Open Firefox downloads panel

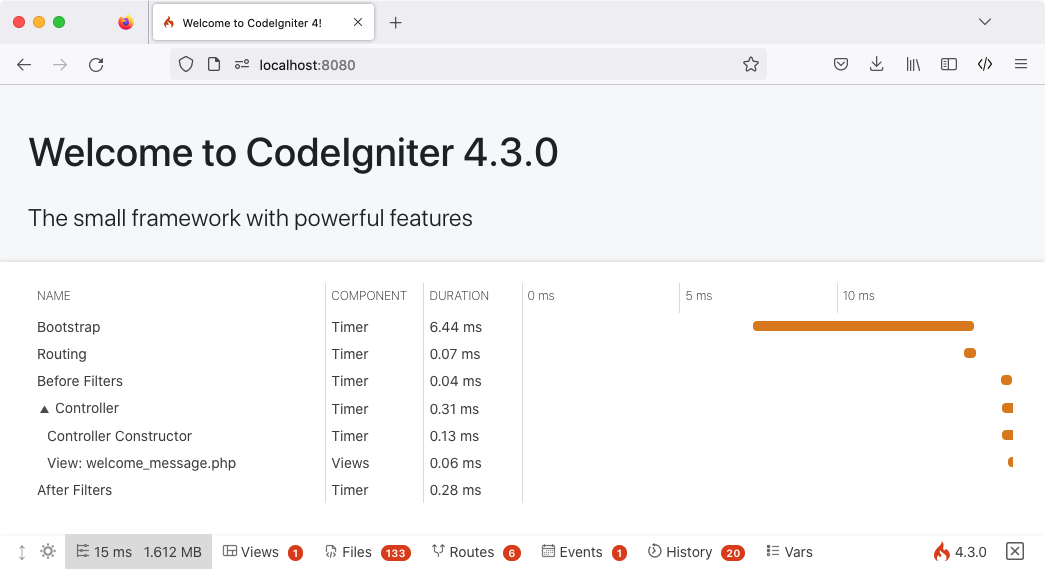click(877, 65)
